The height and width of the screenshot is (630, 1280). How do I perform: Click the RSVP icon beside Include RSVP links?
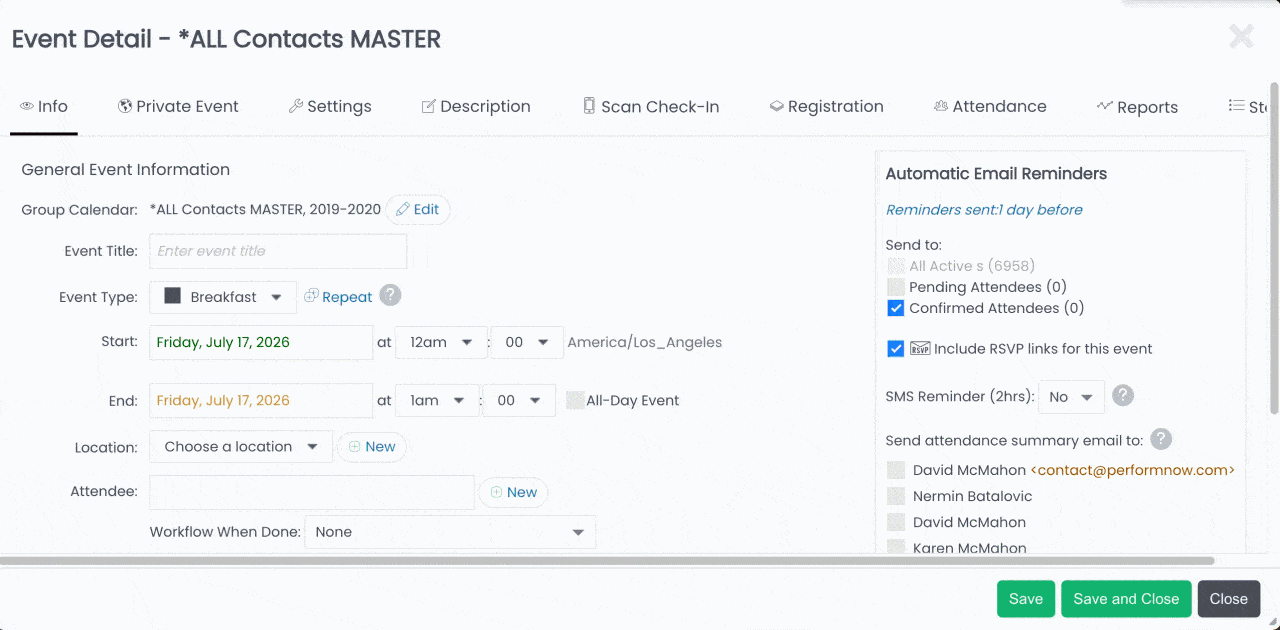coord(920,349)
